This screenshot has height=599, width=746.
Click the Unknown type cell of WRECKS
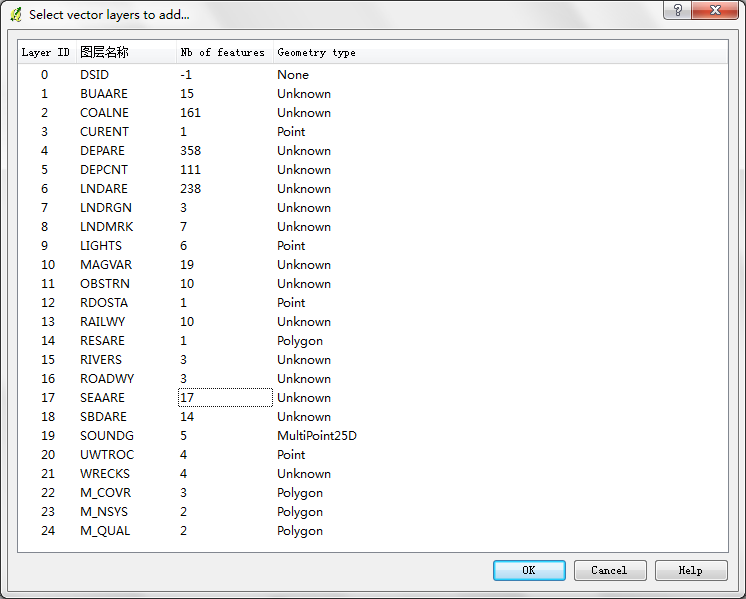[x=304, y=474]
